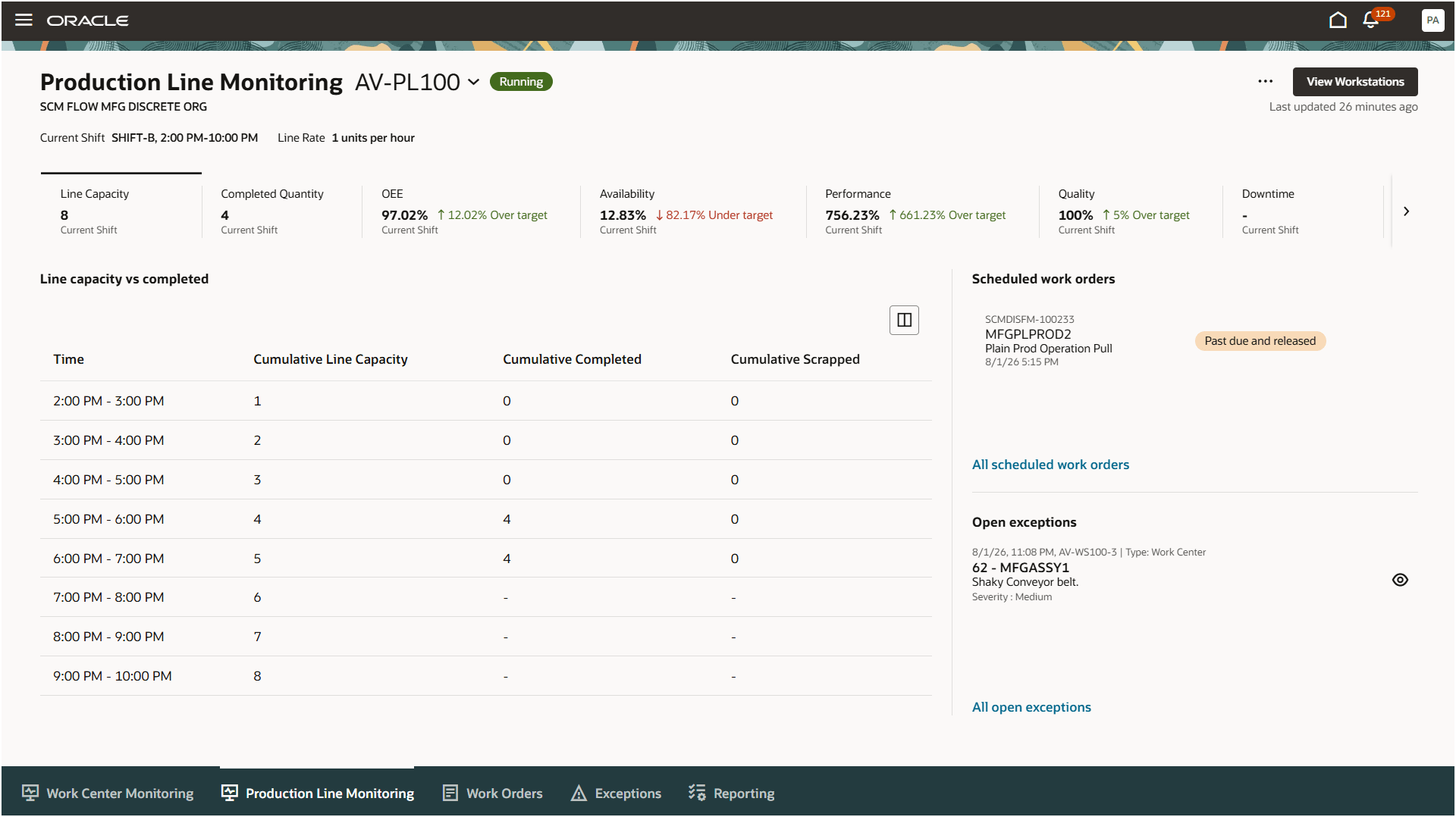This screenshot has width=1456, height=817.
Task: Select the Availability metric tile
Action: [693, 211]
